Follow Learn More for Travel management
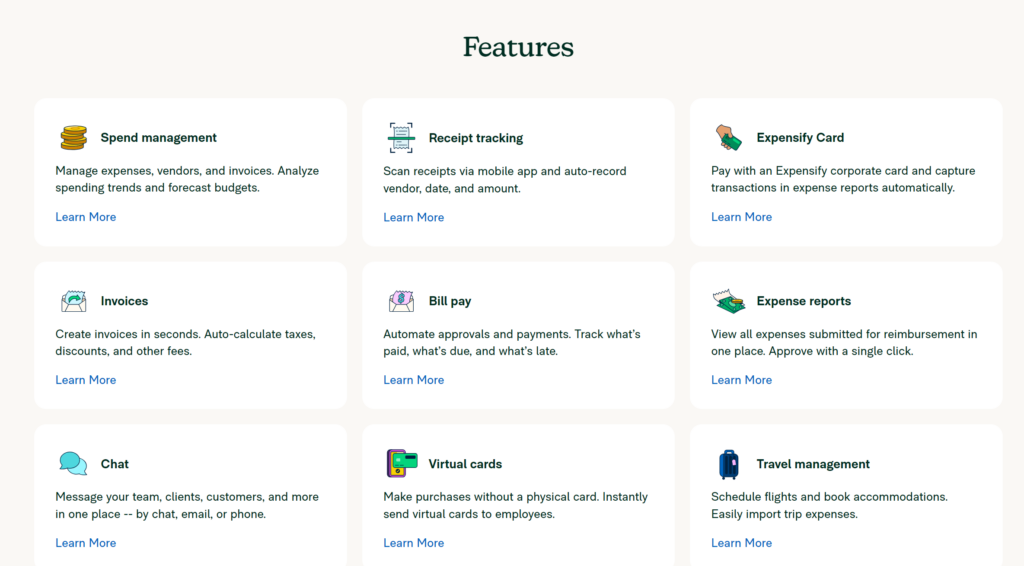The image size is (1024, 566). (x=741, y=543)
